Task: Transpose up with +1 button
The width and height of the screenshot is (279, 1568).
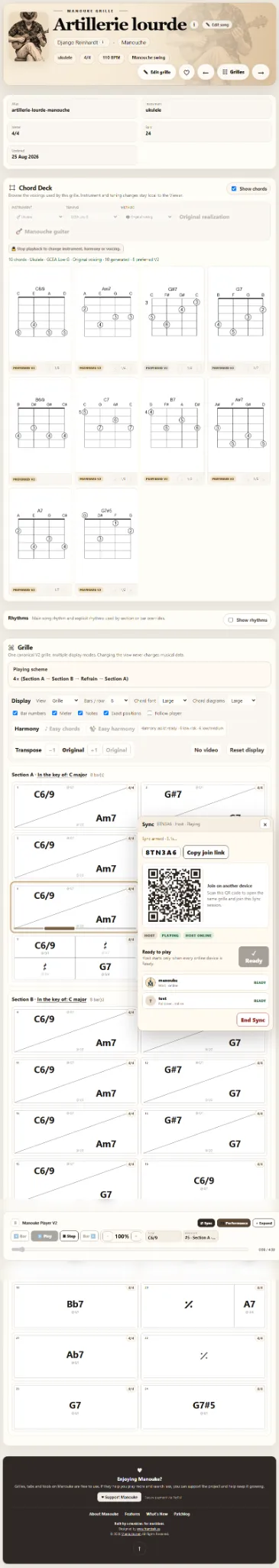Action: coord(93,750)
